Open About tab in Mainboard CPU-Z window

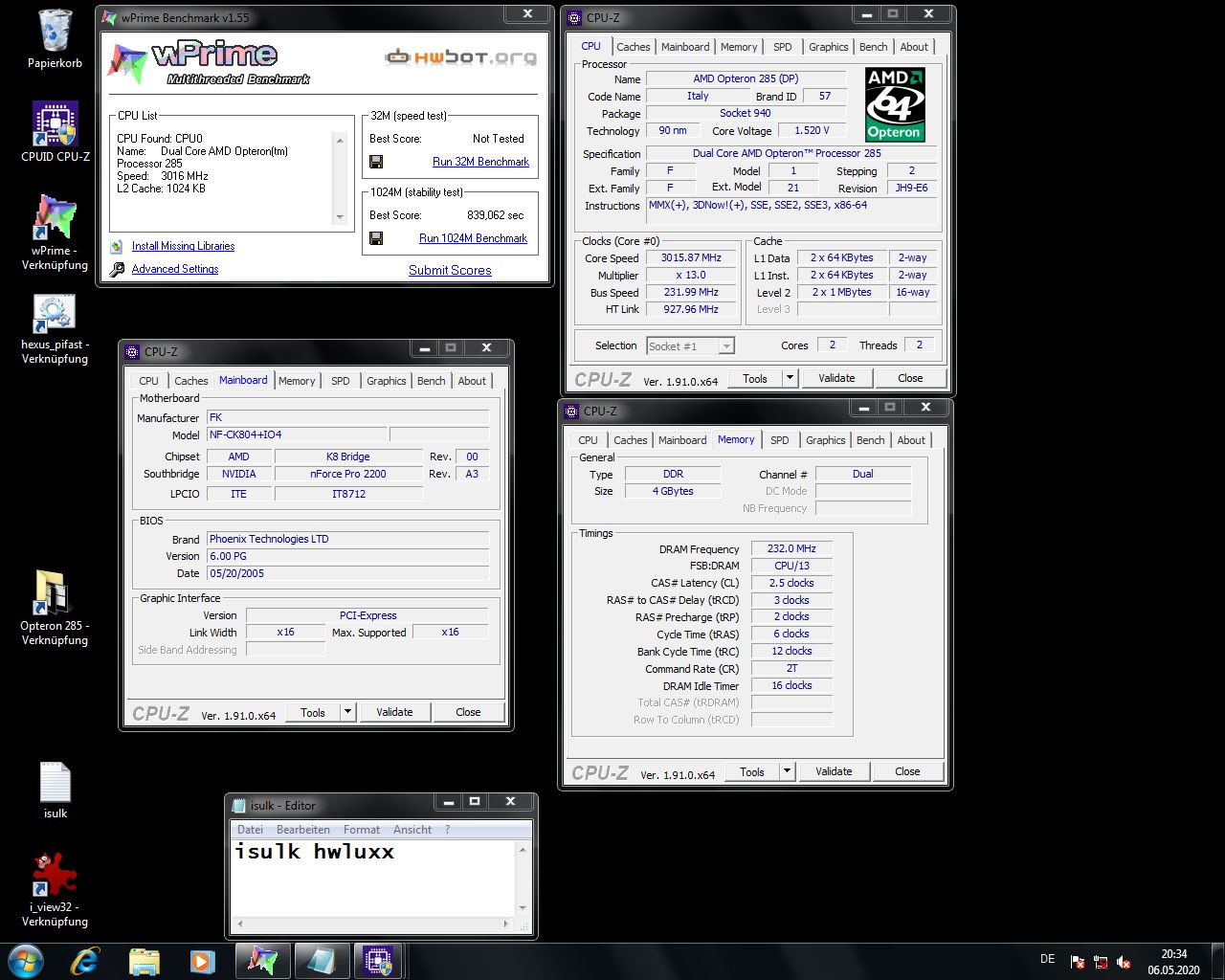click(x=471, y=381)
